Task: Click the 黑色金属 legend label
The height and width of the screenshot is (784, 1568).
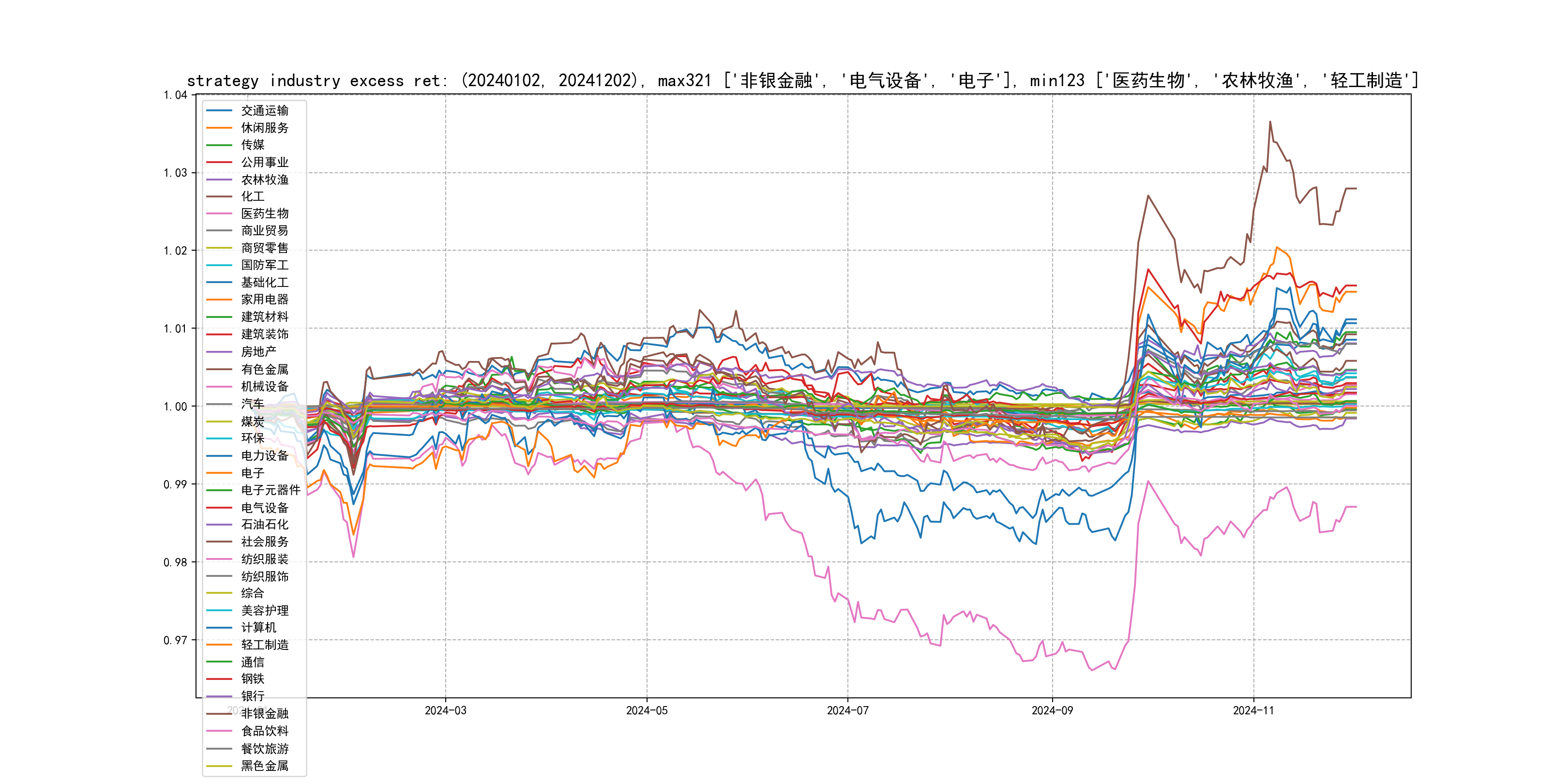Action: [x=264, y=766]
